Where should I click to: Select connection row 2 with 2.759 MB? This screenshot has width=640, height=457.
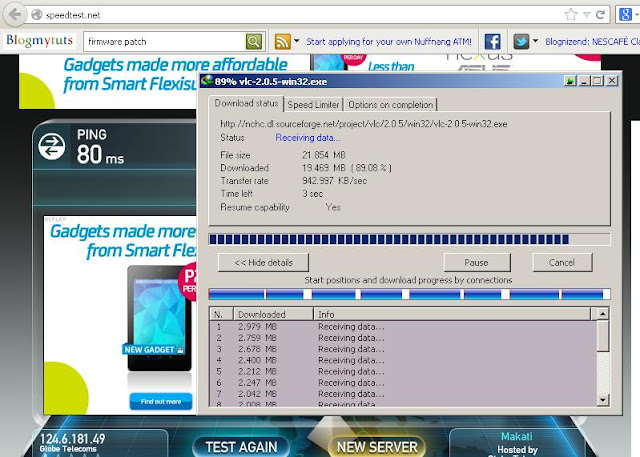coord(403,338)
